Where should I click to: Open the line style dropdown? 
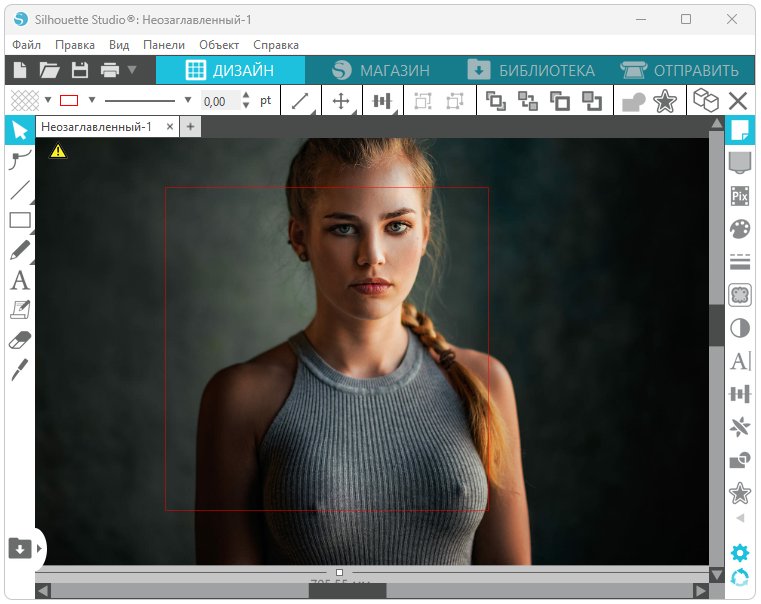point(187,100)
